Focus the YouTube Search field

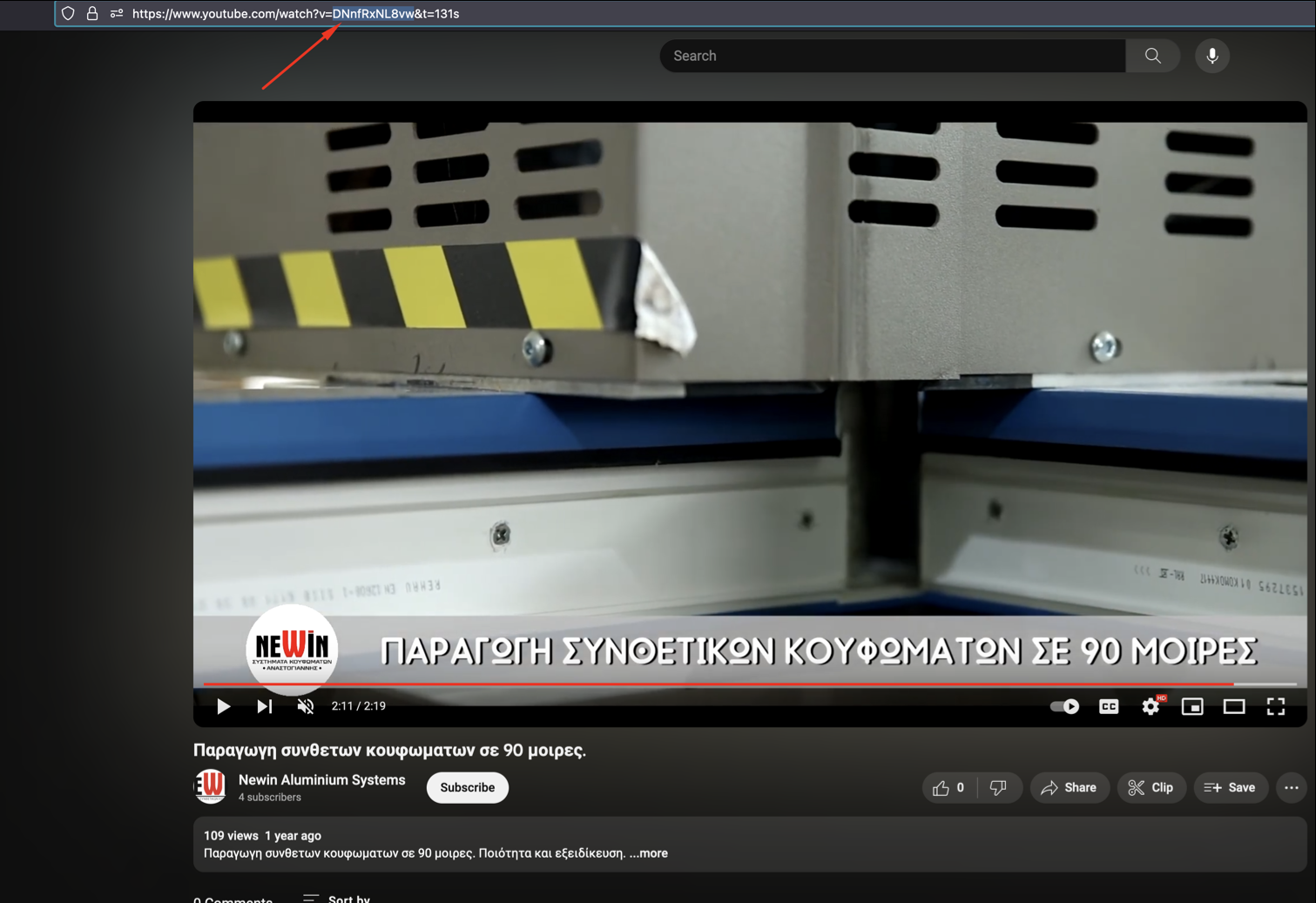(893, 56)
